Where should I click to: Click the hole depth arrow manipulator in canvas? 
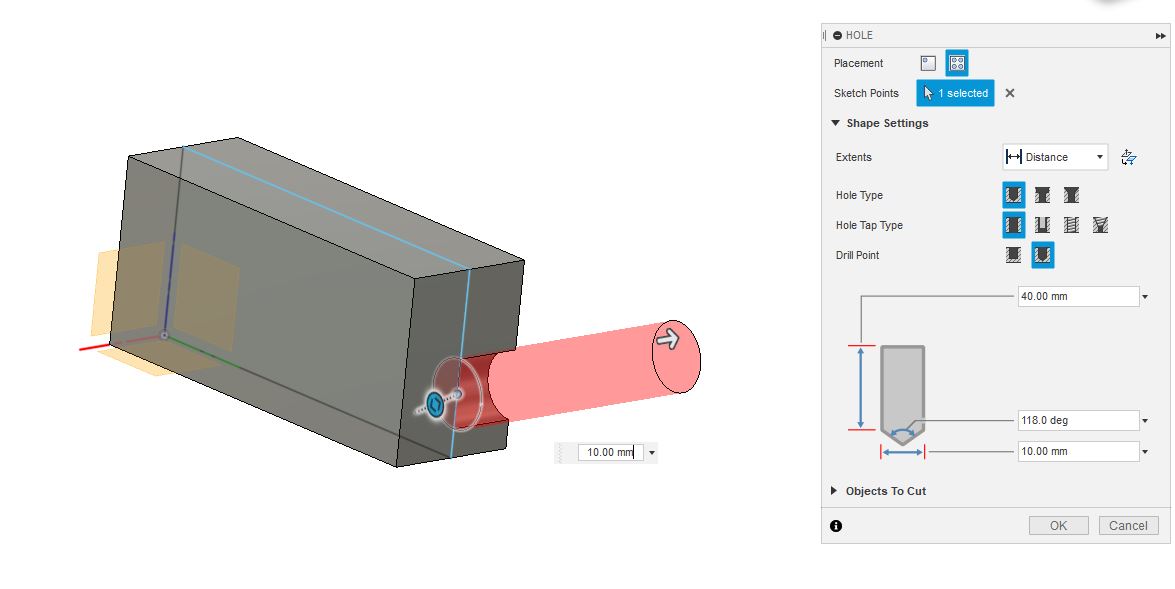(667, 339)
